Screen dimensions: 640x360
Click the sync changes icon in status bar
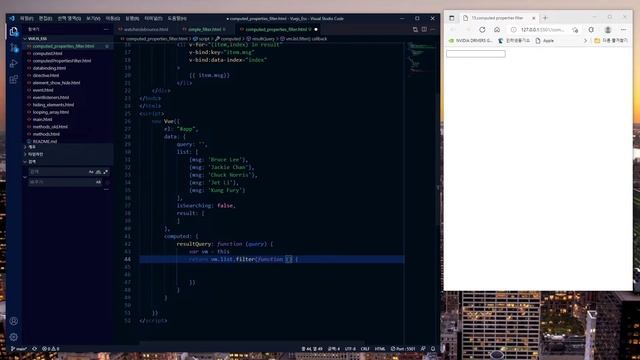point(34,349)
